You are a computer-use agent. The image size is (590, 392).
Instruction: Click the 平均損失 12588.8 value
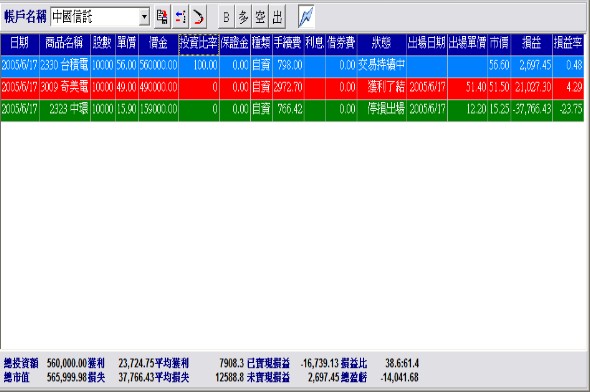click(230, 377)
